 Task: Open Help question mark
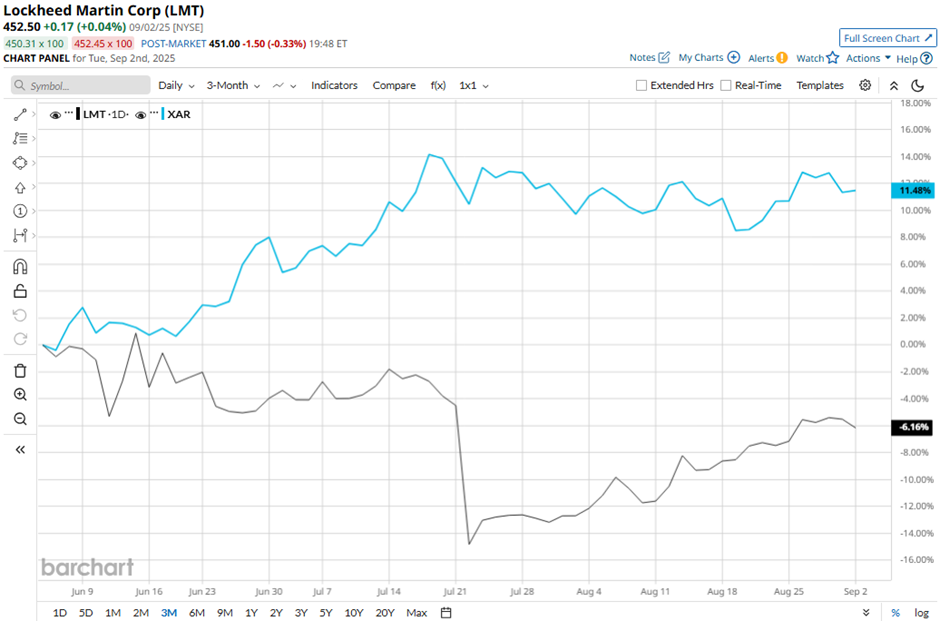click(x=926, y=58)
